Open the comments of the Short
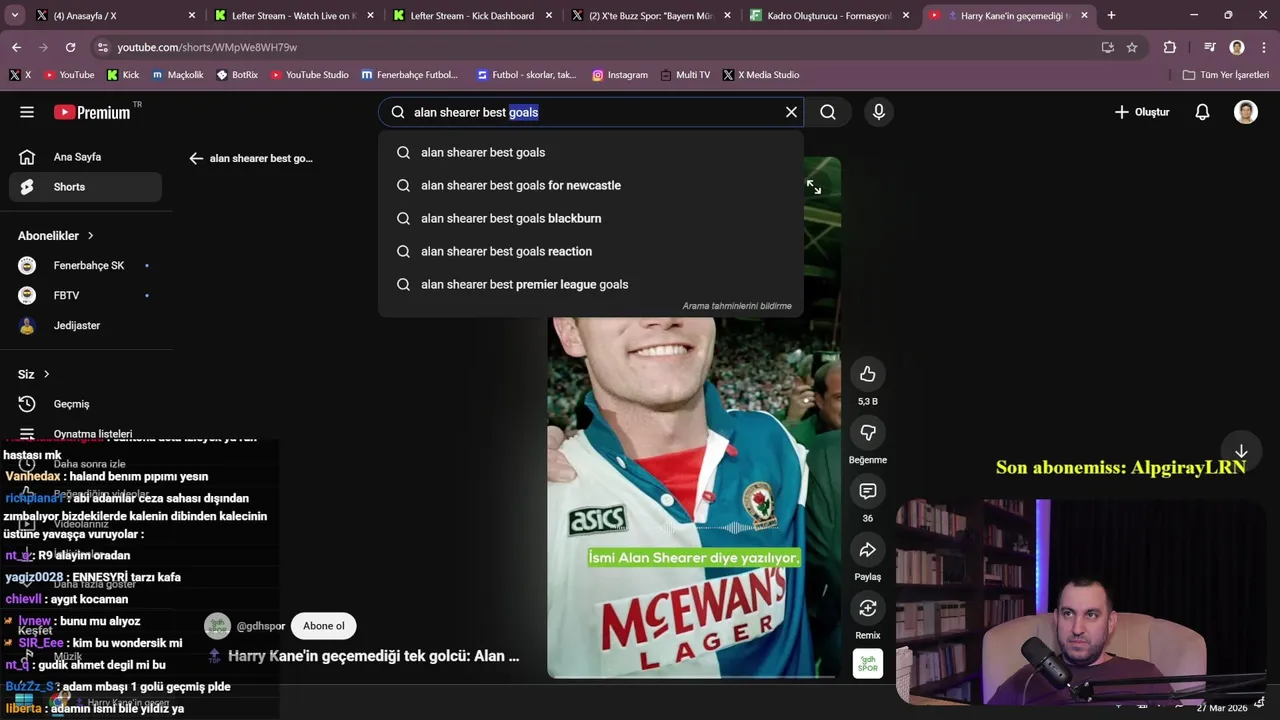Viewport: 1280px width, 720px height. (867, 491)
